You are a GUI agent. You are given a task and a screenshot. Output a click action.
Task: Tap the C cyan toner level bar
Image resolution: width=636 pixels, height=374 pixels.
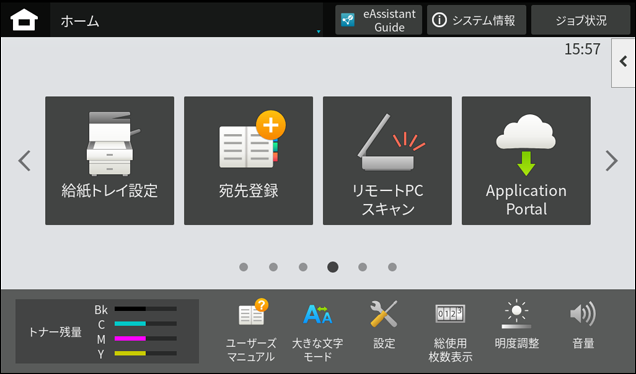pos(146,324)
